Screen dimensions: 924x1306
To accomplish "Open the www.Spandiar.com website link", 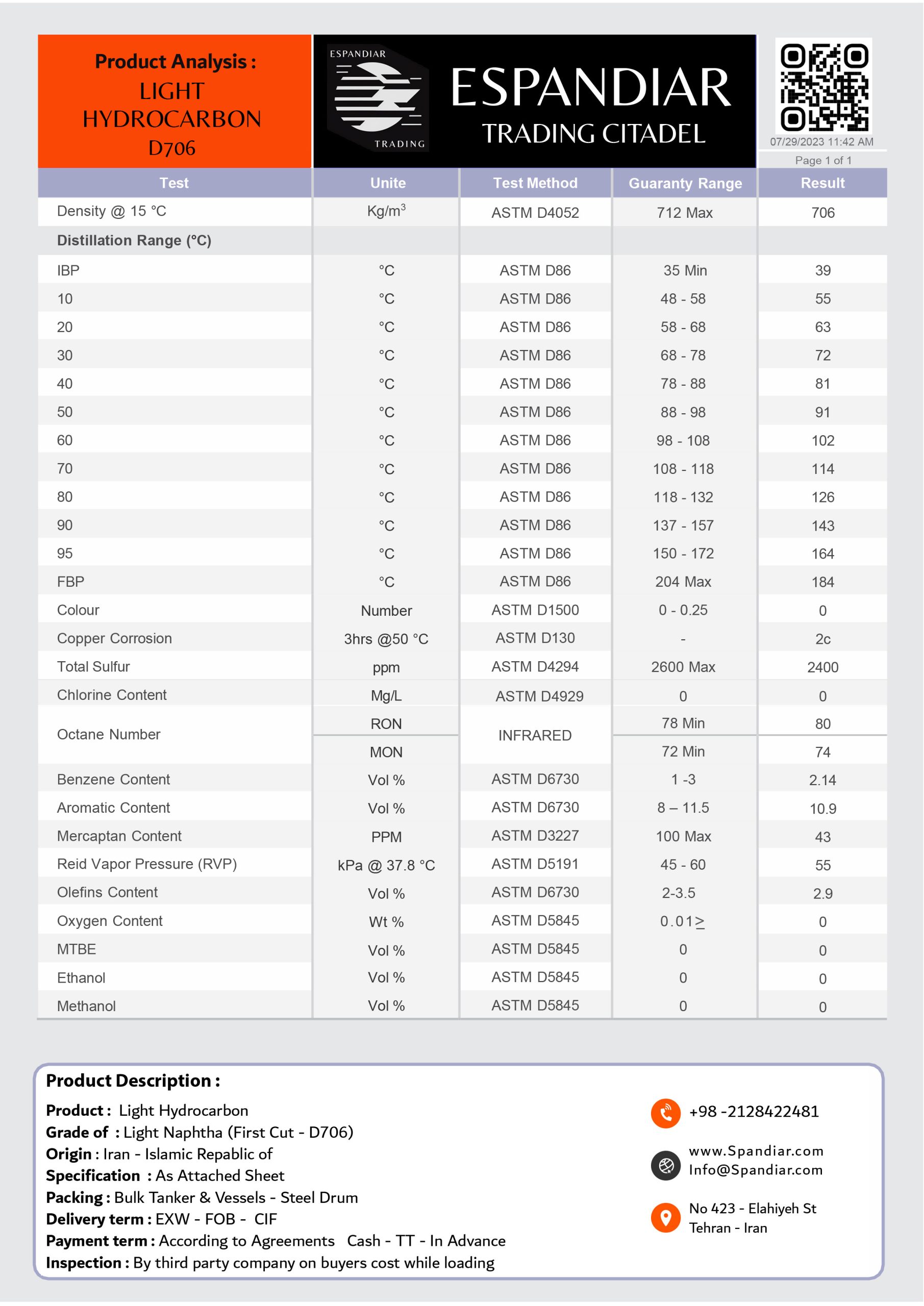I will click(x=756, y=1151).
